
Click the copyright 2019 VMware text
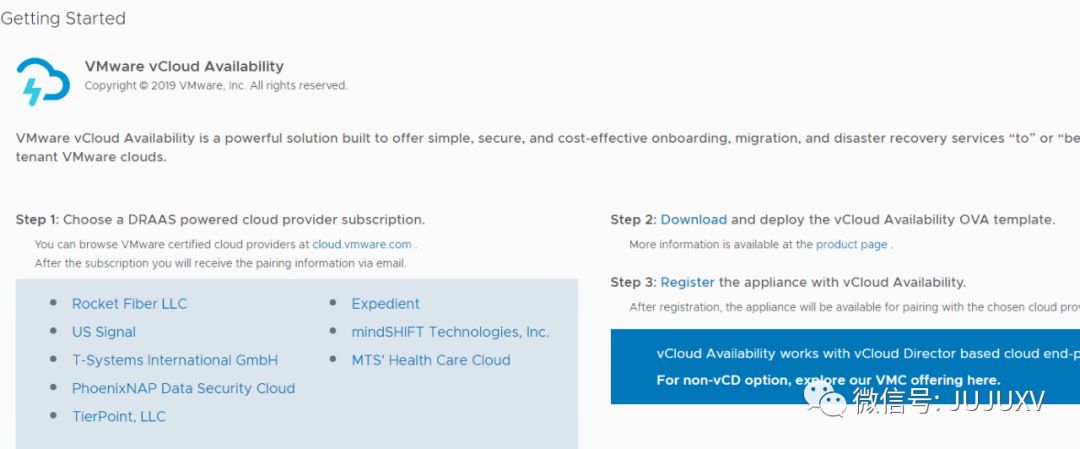[x=215, y=86]
